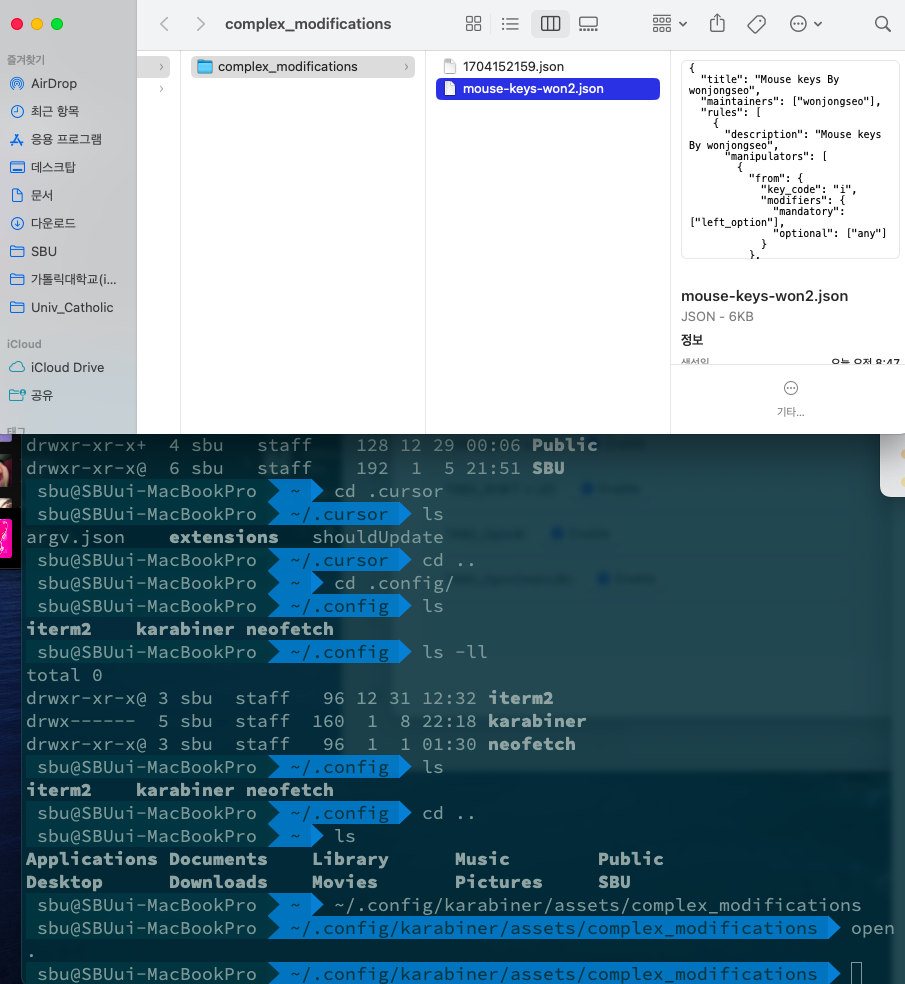Switch to icon grid view
905x984 pixels.
click(x=474, y=24)
